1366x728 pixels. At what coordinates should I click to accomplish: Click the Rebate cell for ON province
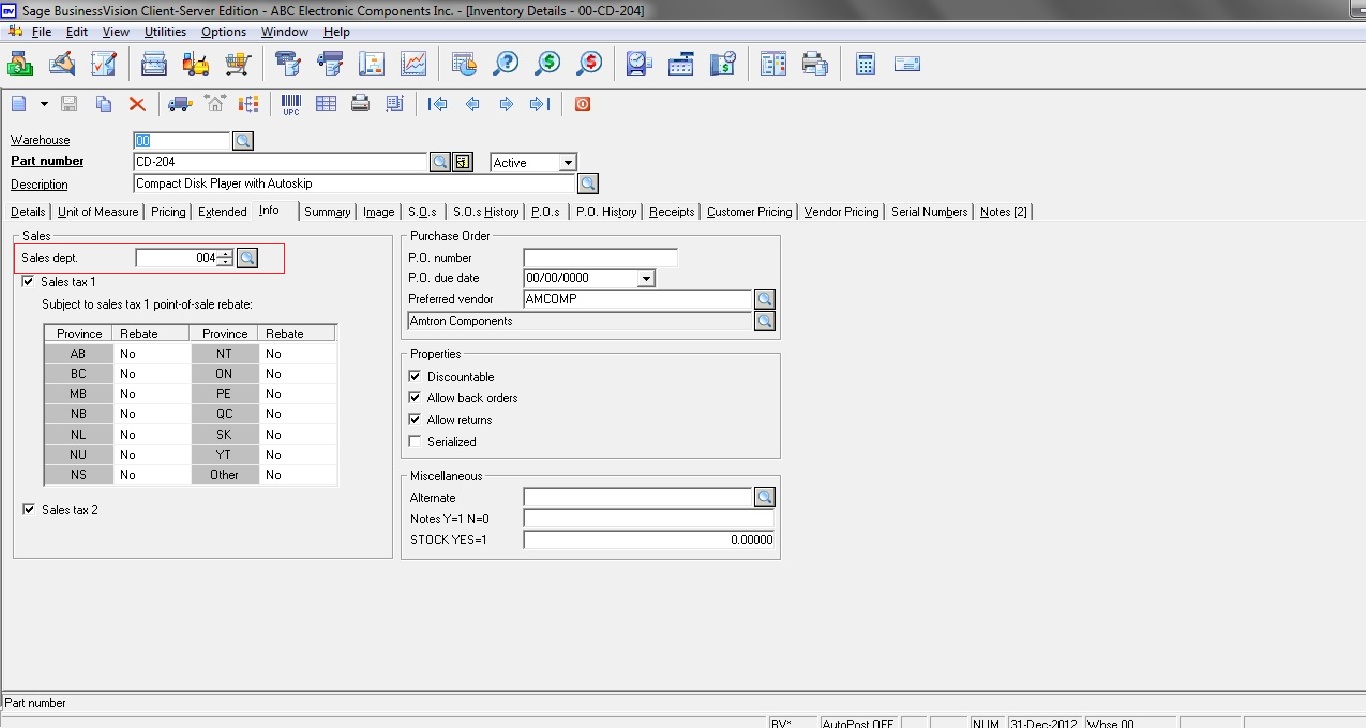[x=299, y=374]
